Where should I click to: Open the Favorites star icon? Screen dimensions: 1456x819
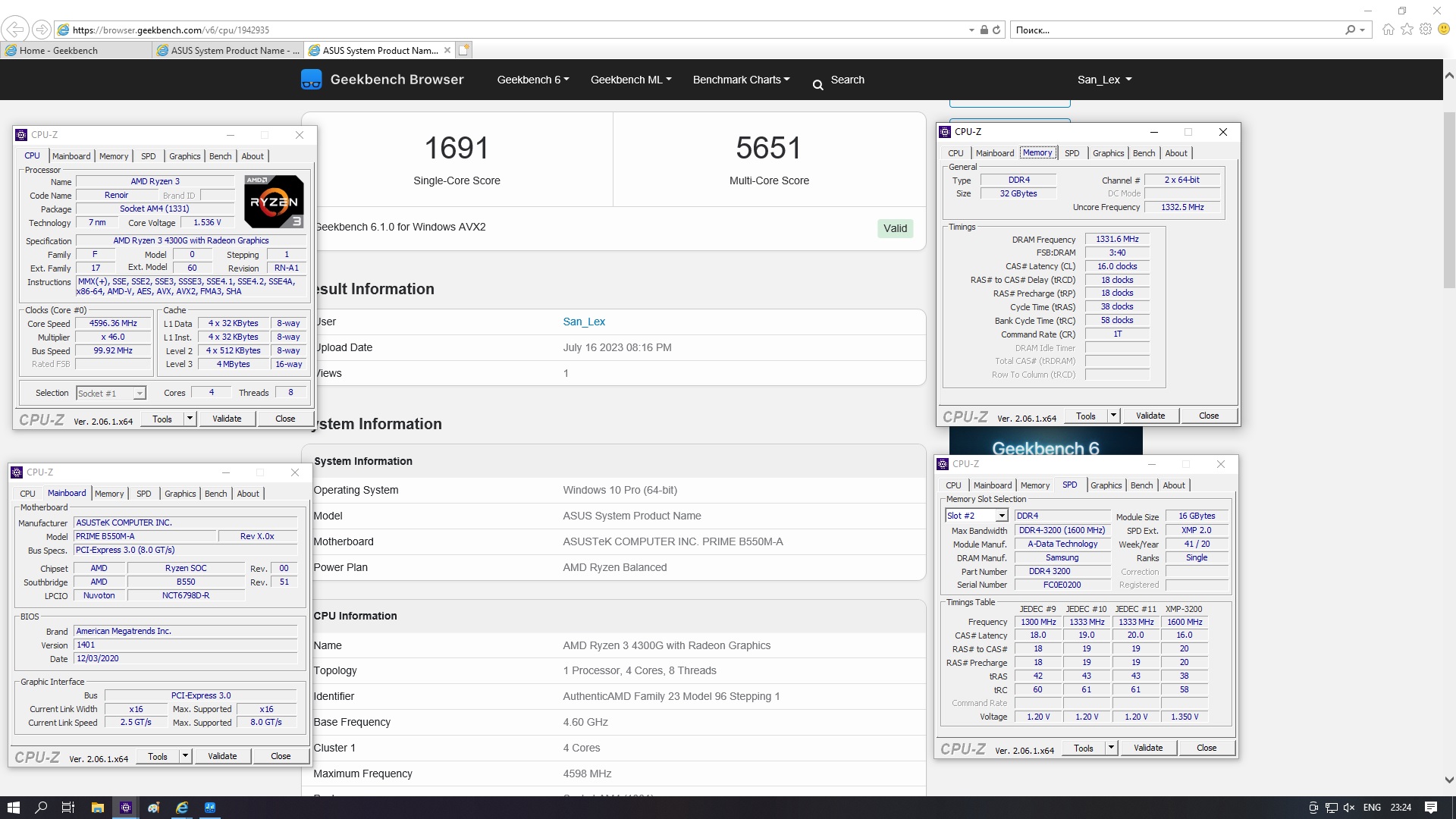(x=1407, y=30)
